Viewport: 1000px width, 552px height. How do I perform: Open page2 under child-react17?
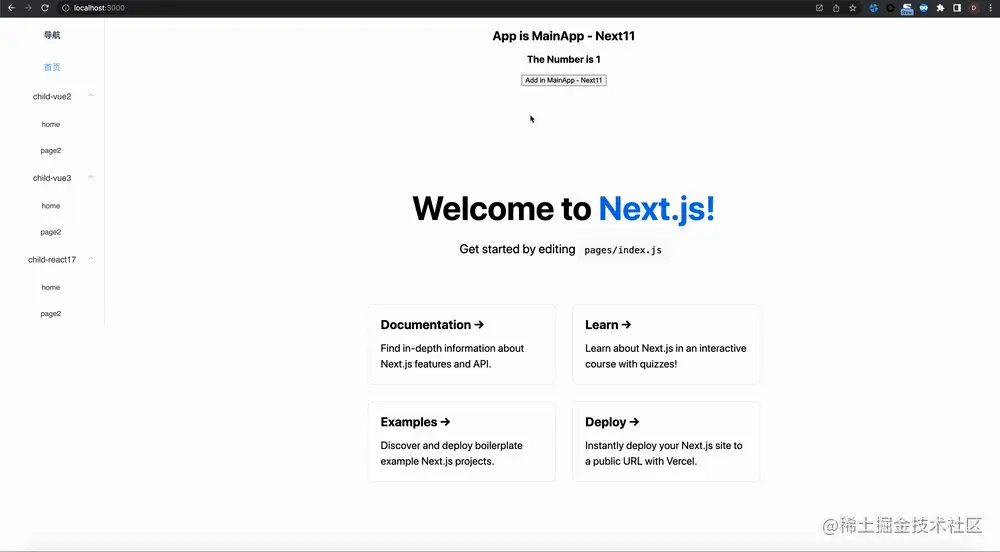click(51, 314)
